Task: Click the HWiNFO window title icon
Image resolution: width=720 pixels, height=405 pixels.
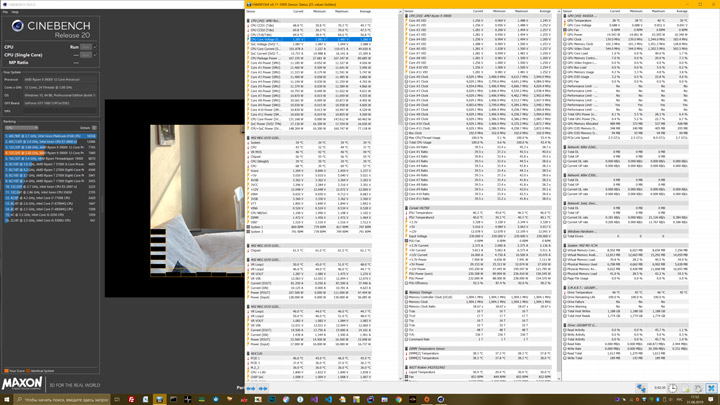Action: click(249, 4)
